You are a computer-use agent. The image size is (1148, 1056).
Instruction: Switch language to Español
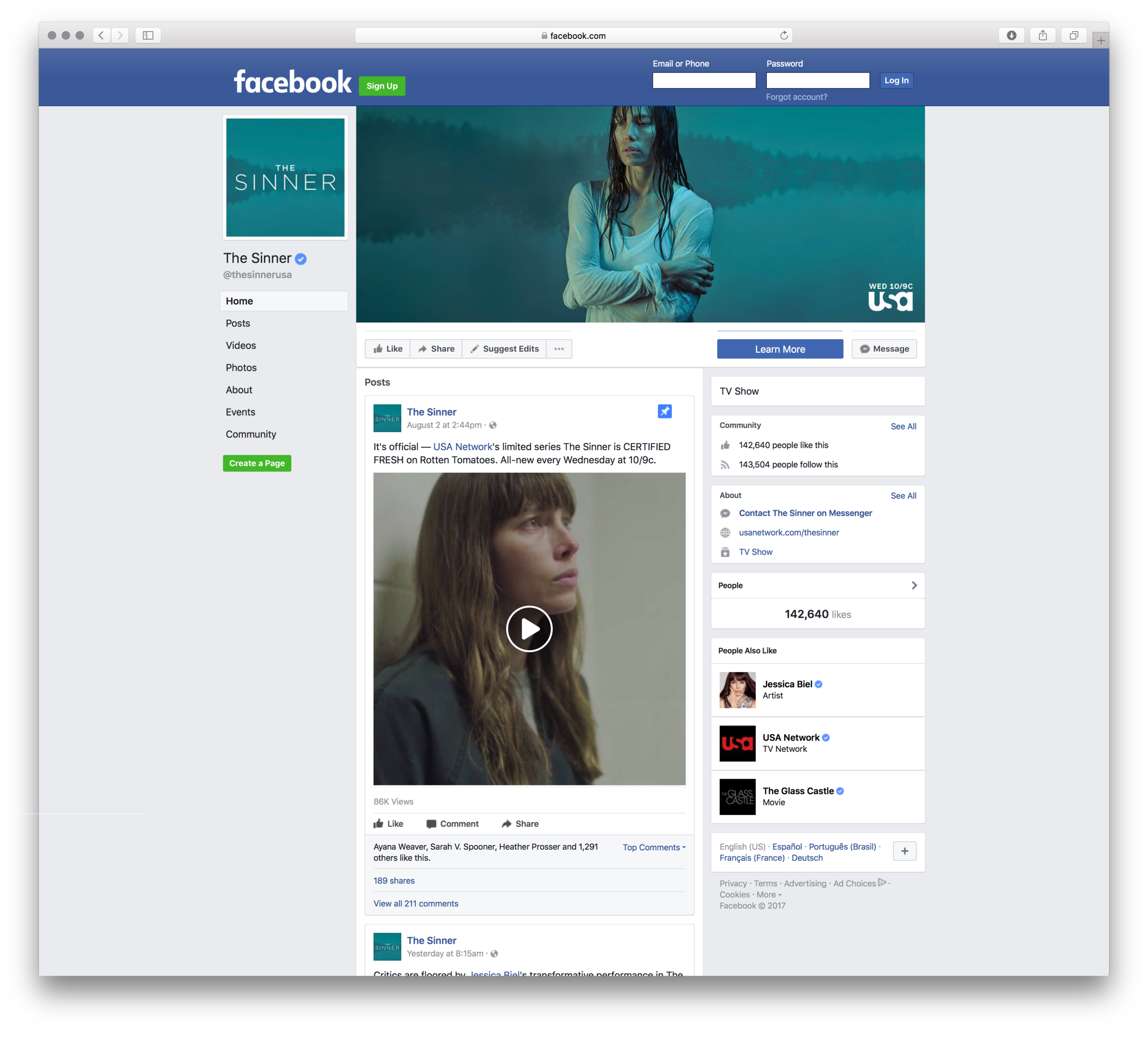[x=787, y=846]
